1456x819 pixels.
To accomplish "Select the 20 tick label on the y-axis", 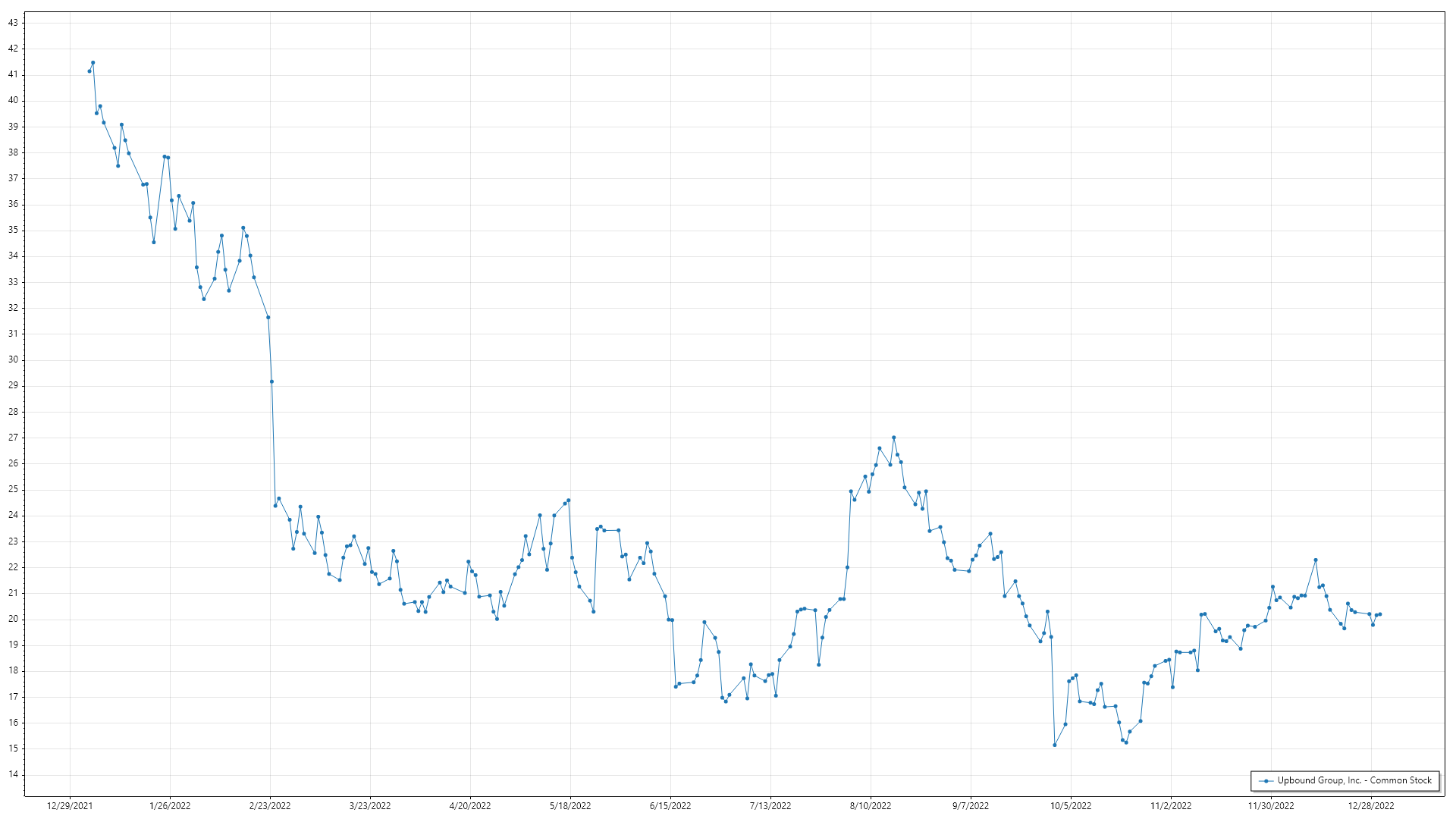I will [x=13, y=619].
